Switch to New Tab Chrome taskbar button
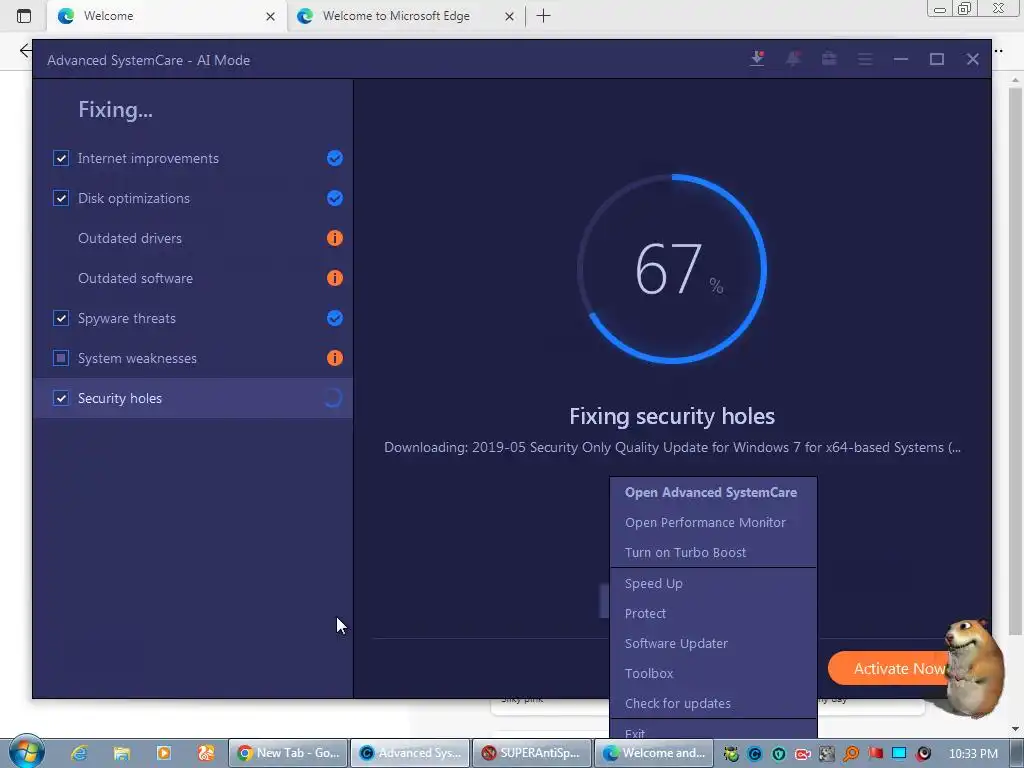Screen dimensions: 1024x768 [x=288, y=753]
